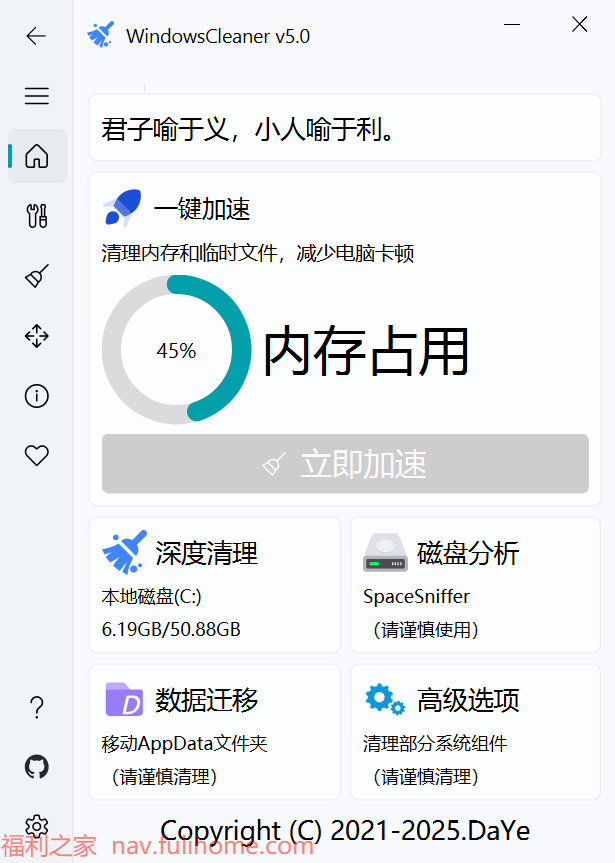Open settings via the gear icon
615x863 pixels.
coord(37,826)
